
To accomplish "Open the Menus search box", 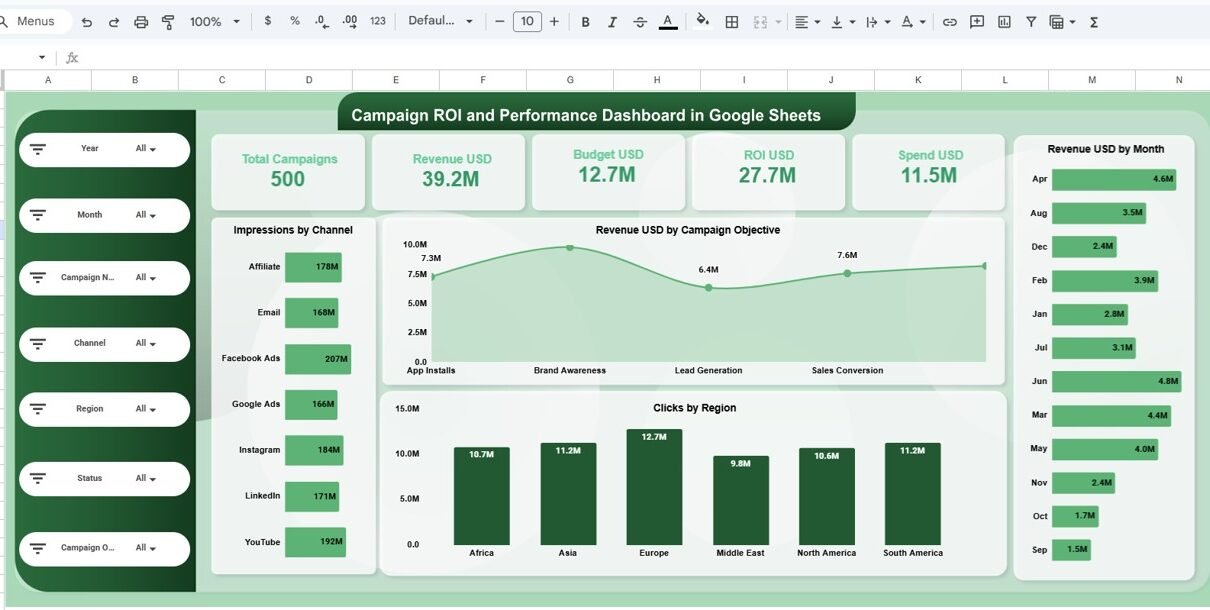I will 35,22.
